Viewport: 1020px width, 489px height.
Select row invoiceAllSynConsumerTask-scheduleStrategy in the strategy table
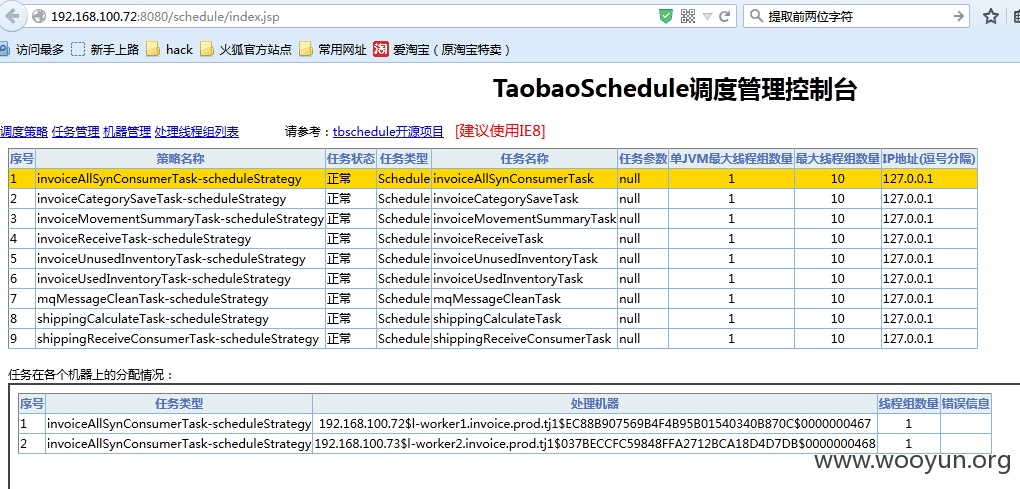(x=493, y=178)
